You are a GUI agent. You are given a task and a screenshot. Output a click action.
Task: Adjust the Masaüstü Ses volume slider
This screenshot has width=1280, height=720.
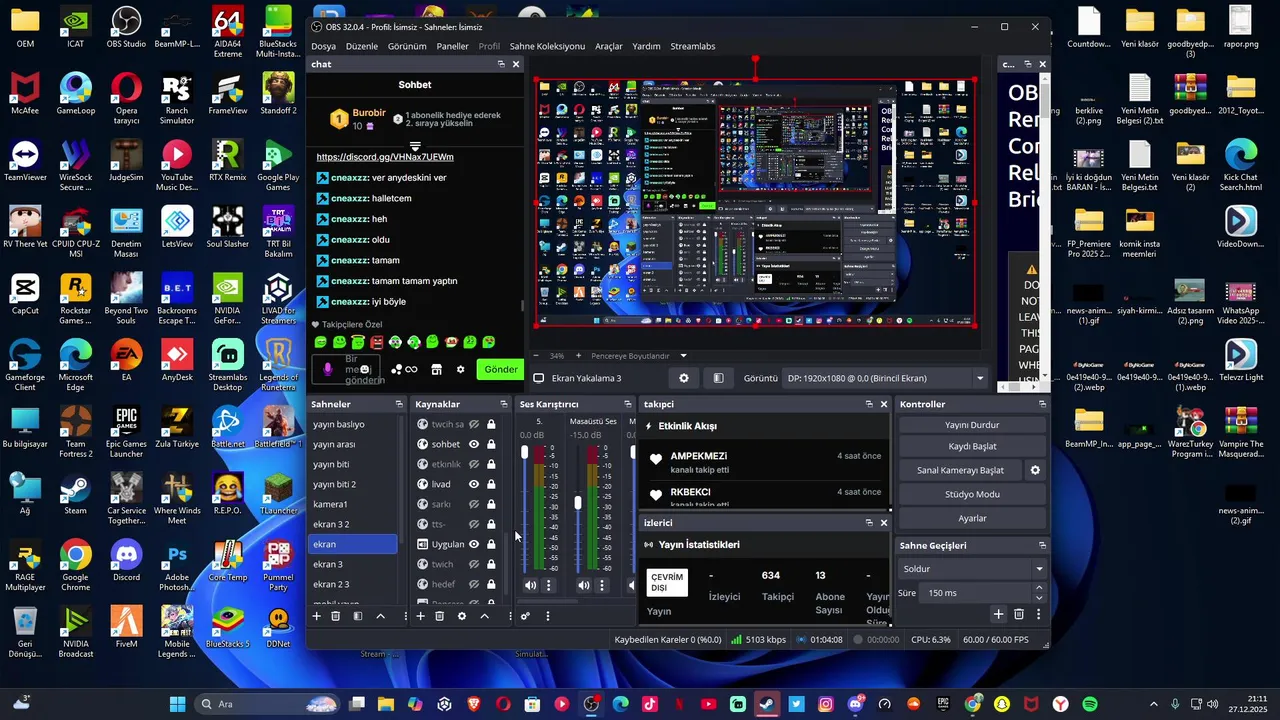point(577,502)
